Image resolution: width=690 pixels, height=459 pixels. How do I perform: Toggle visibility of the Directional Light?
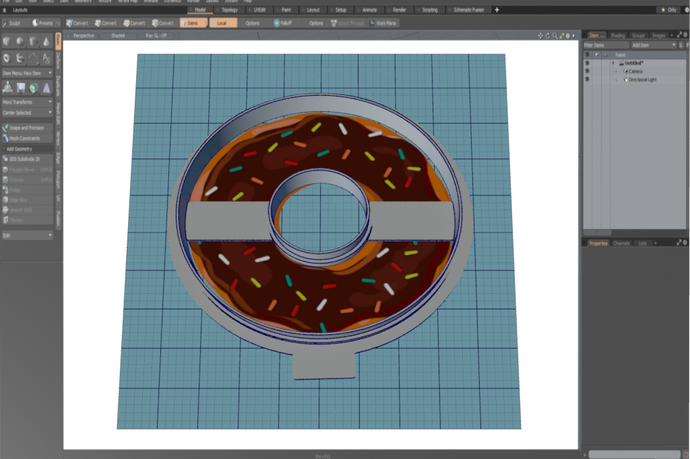click(588, 79)
